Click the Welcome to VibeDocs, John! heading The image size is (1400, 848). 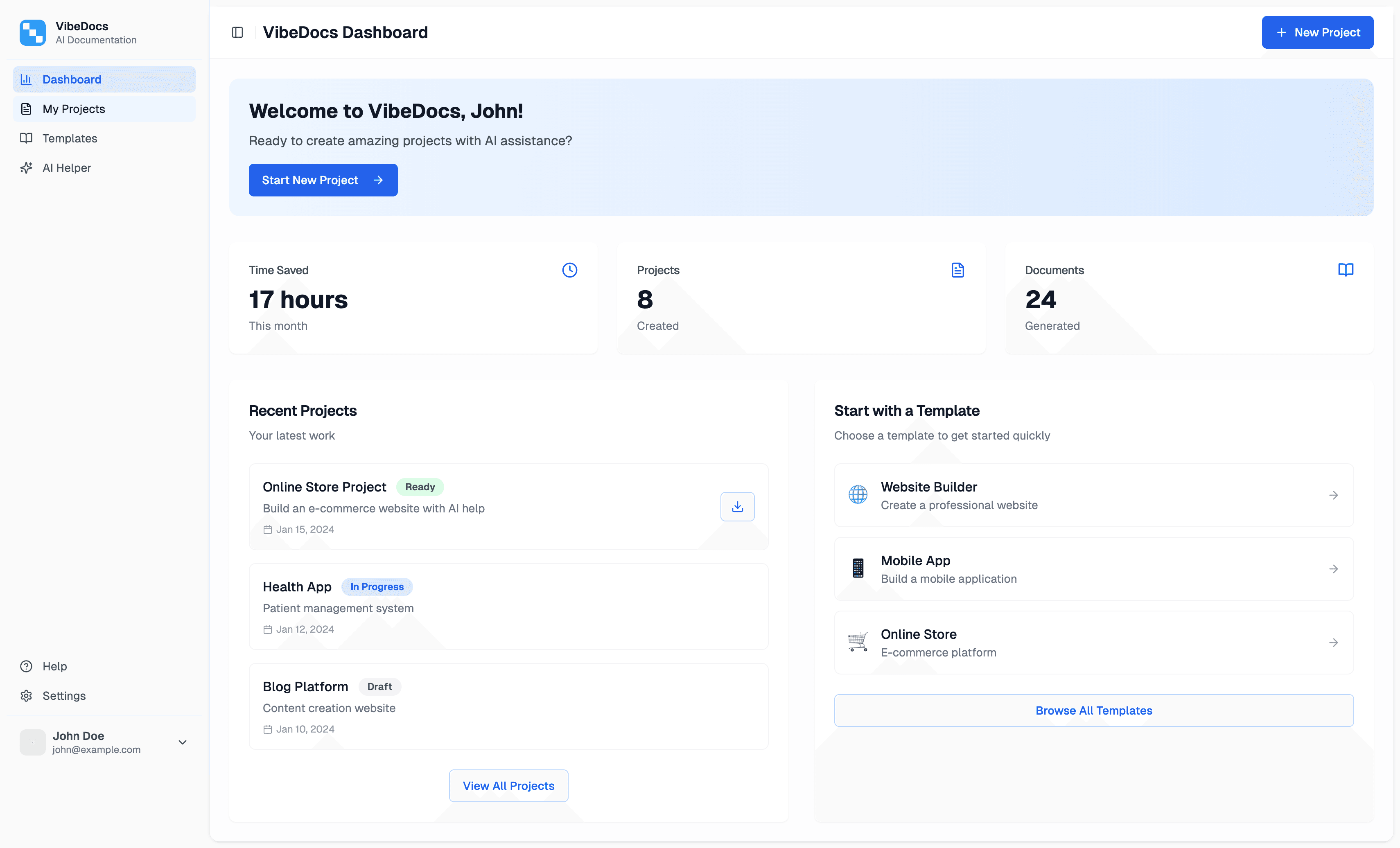click(386, 111)
